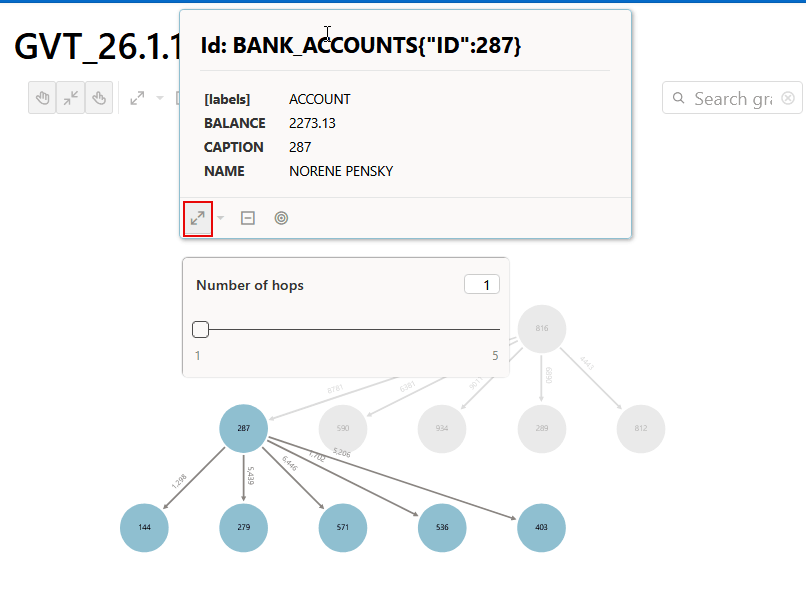
Task: Click the hops slider track near 5
Action: pyautogui.click(x=494, y=329)
